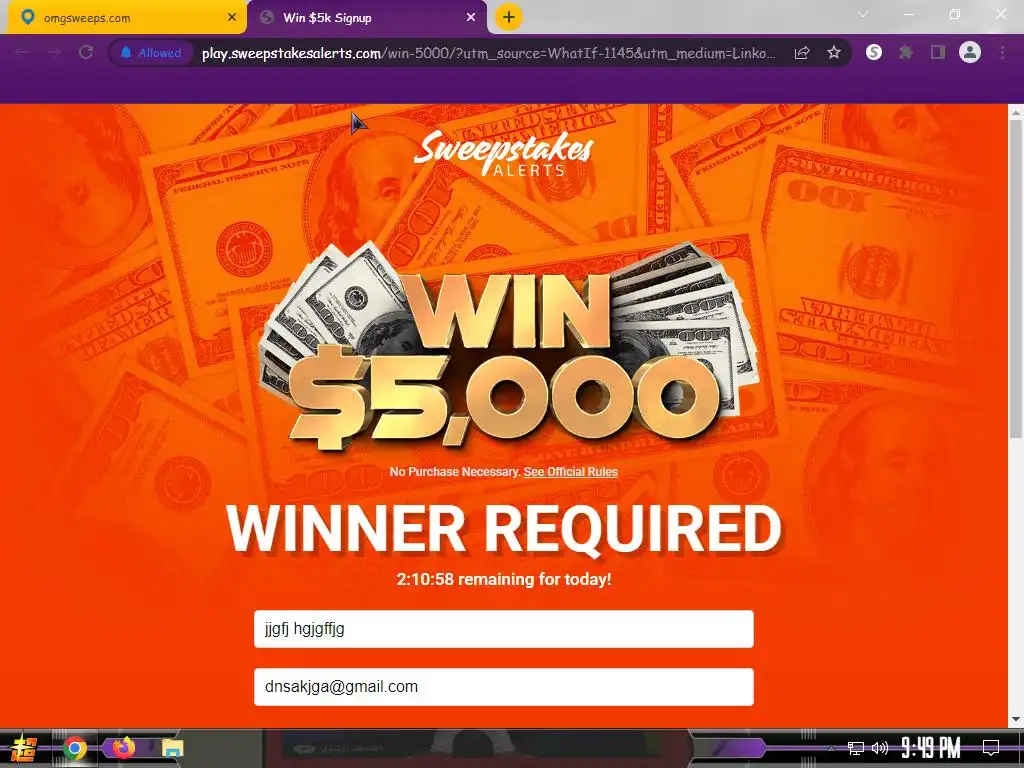Open the See Official Rules link

[570, 472]
